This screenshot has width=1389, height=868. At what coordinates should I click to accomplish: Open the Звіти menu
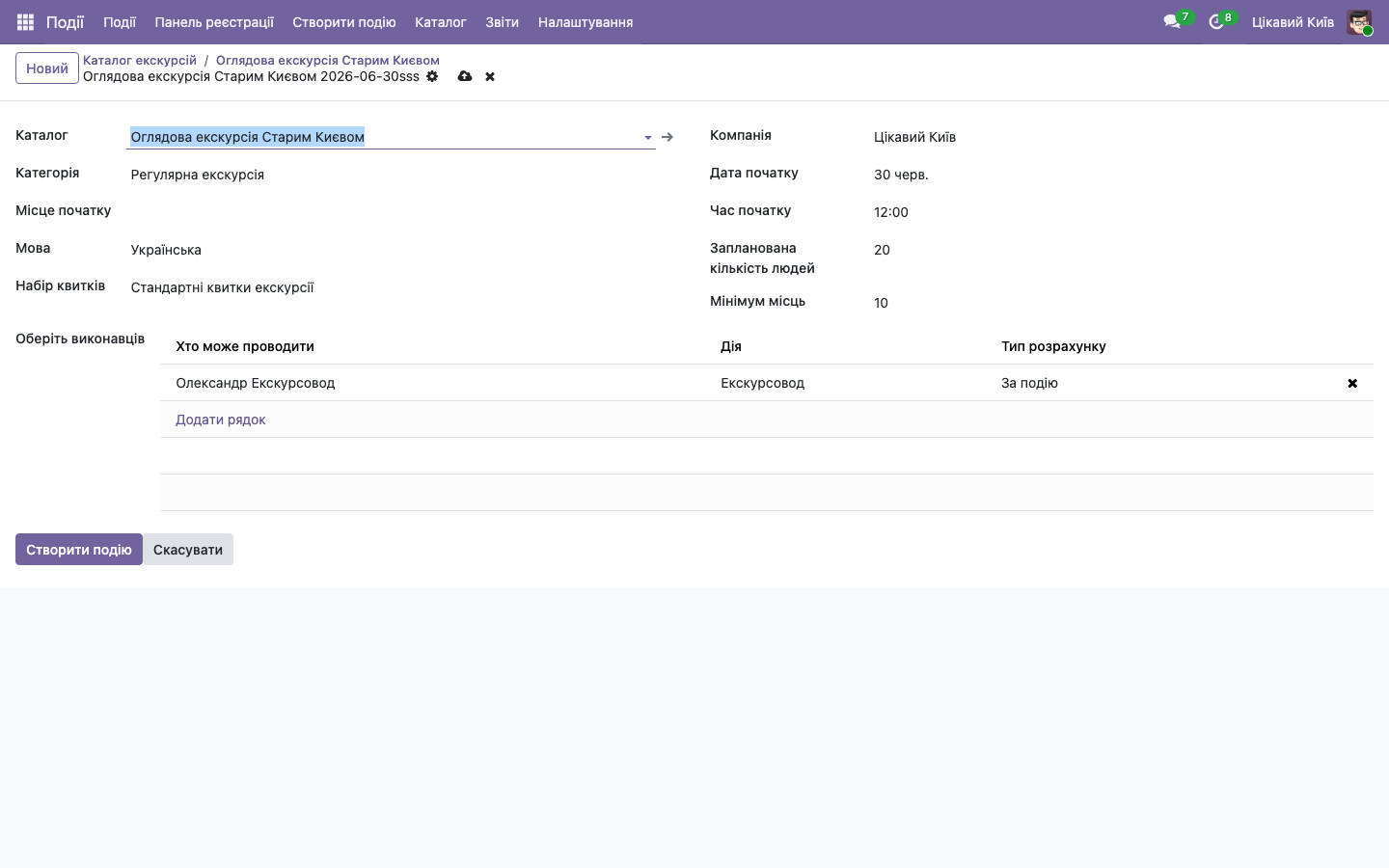(503, 22)
